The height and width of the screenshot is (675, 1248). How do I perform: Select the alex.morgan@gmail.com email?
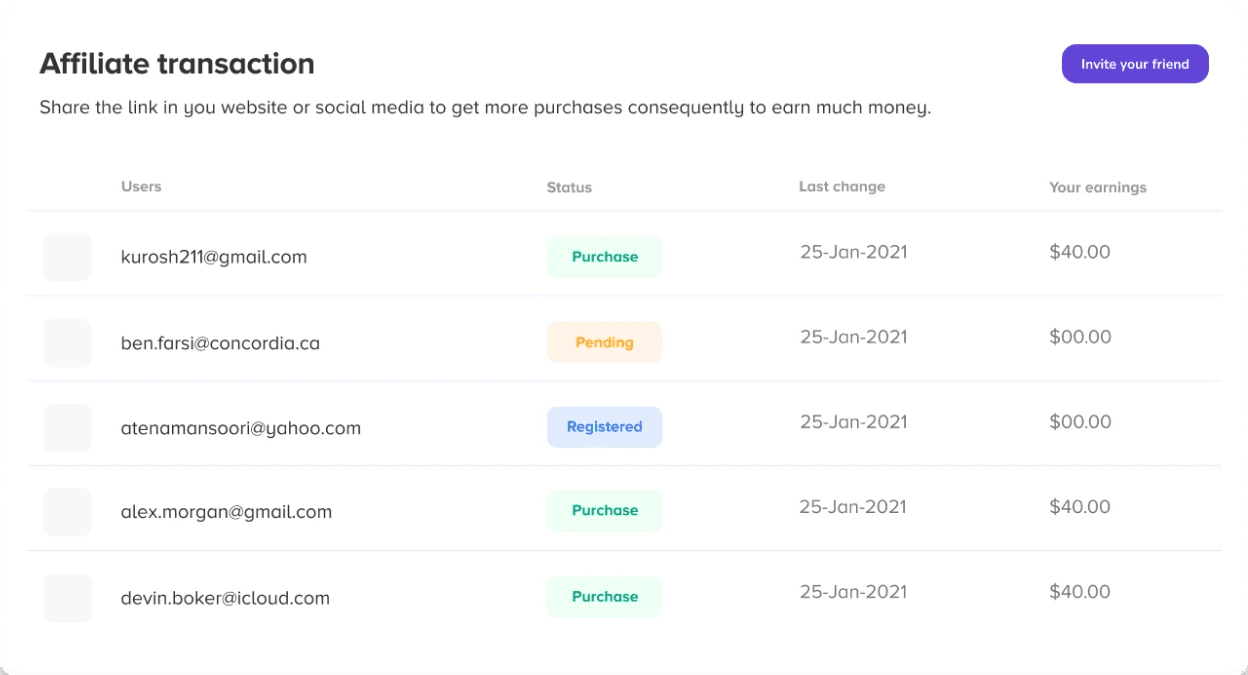(226, 512)
